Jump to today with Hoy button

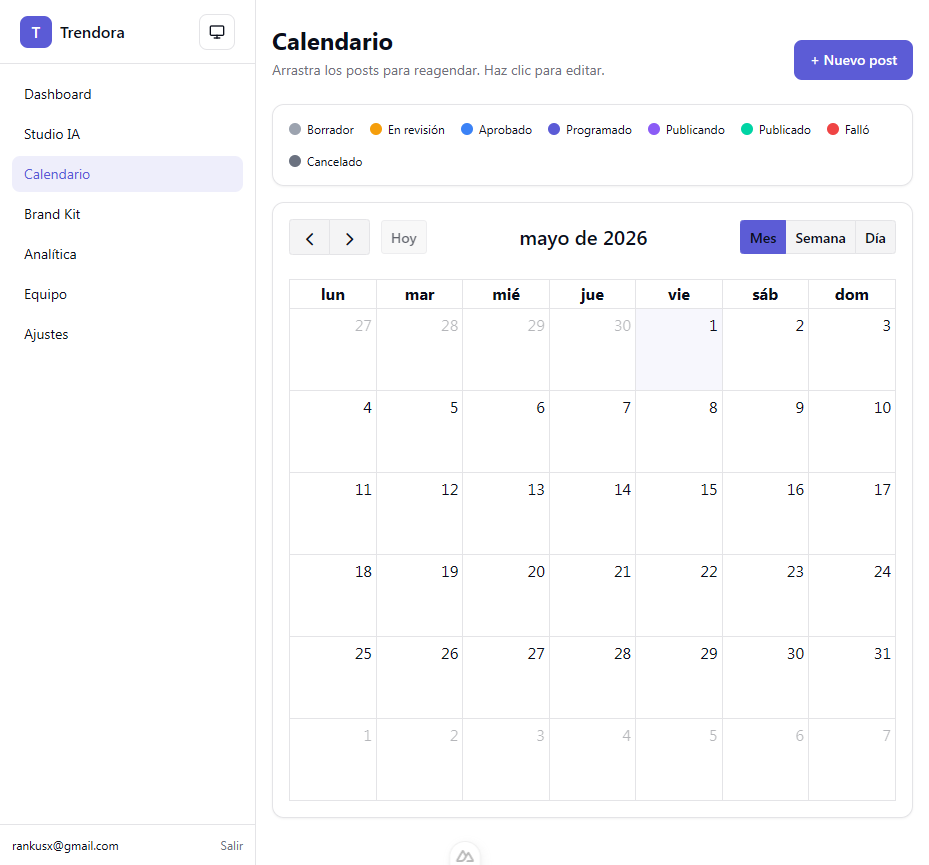click(403, 238)
